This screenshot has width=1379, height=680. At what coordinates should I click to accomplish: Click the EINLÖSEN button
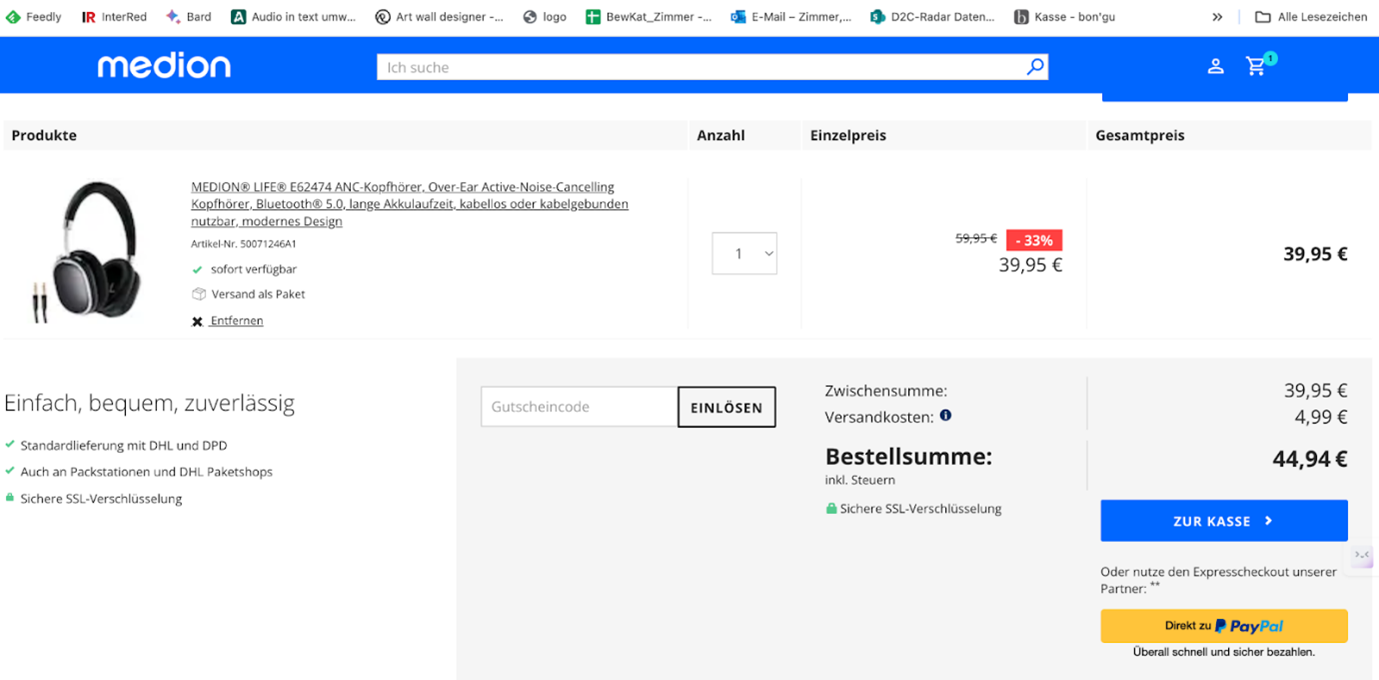point(727,407)
